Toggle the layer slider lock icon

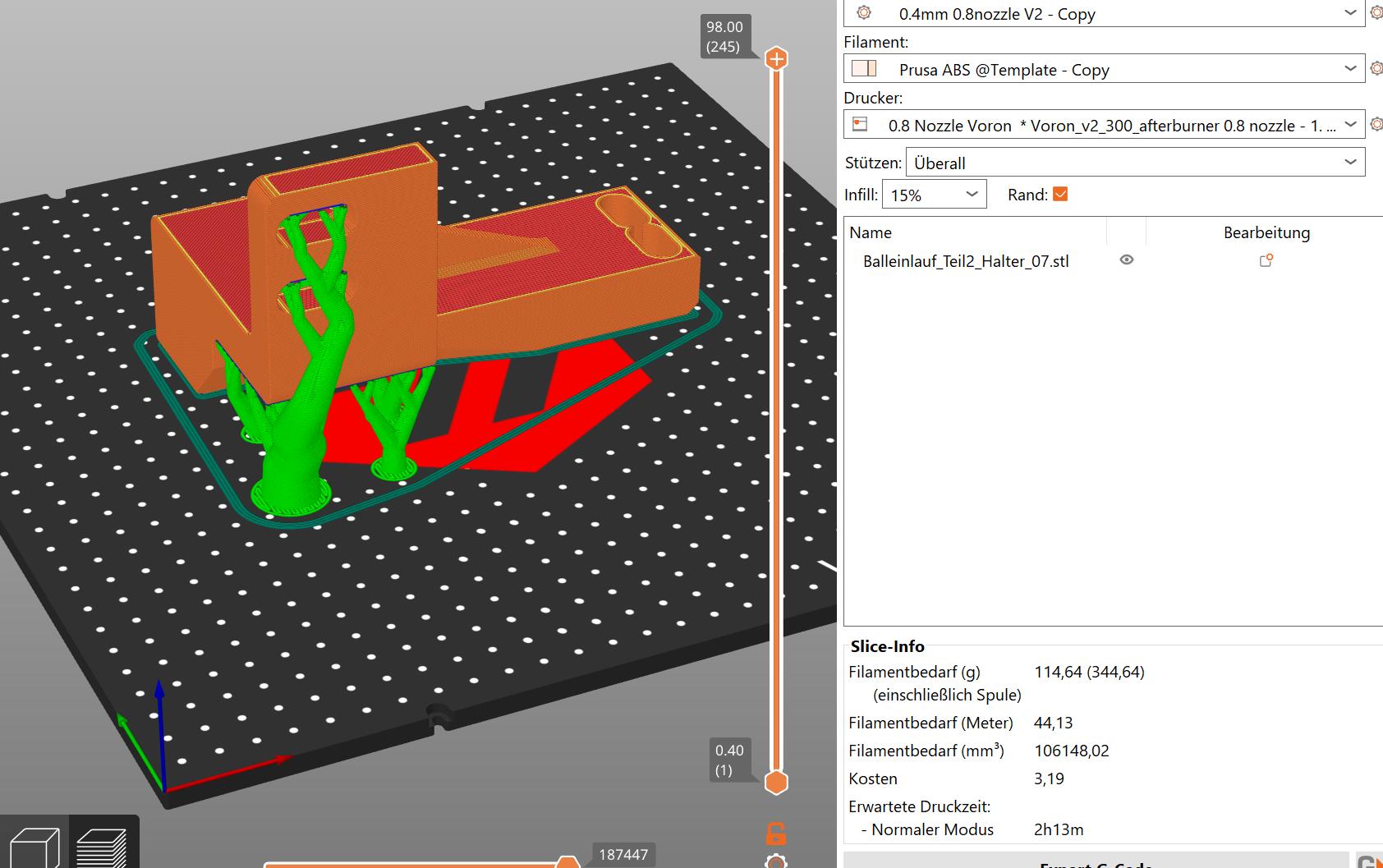tap(776, 833)
